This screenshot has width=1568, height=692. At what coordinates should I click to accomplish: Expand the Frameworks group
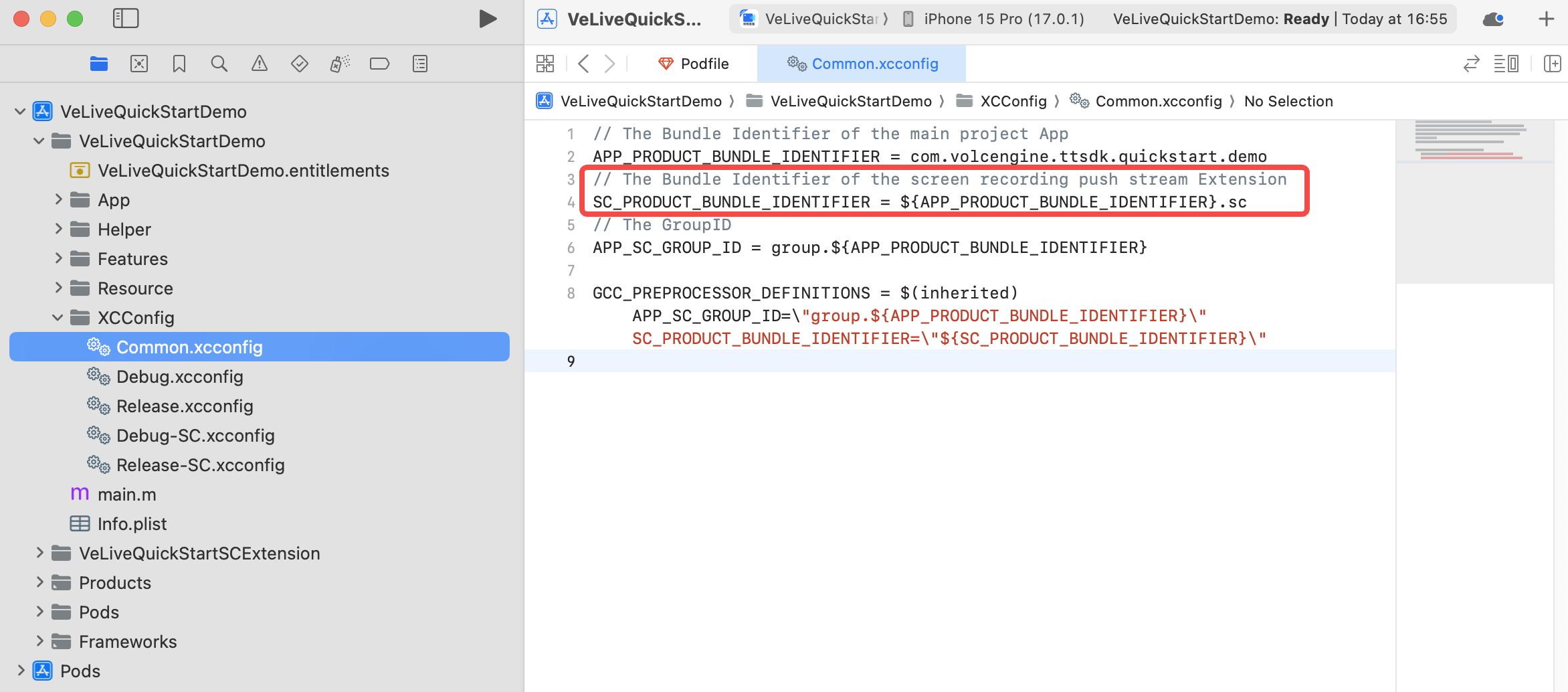point(39,641)
